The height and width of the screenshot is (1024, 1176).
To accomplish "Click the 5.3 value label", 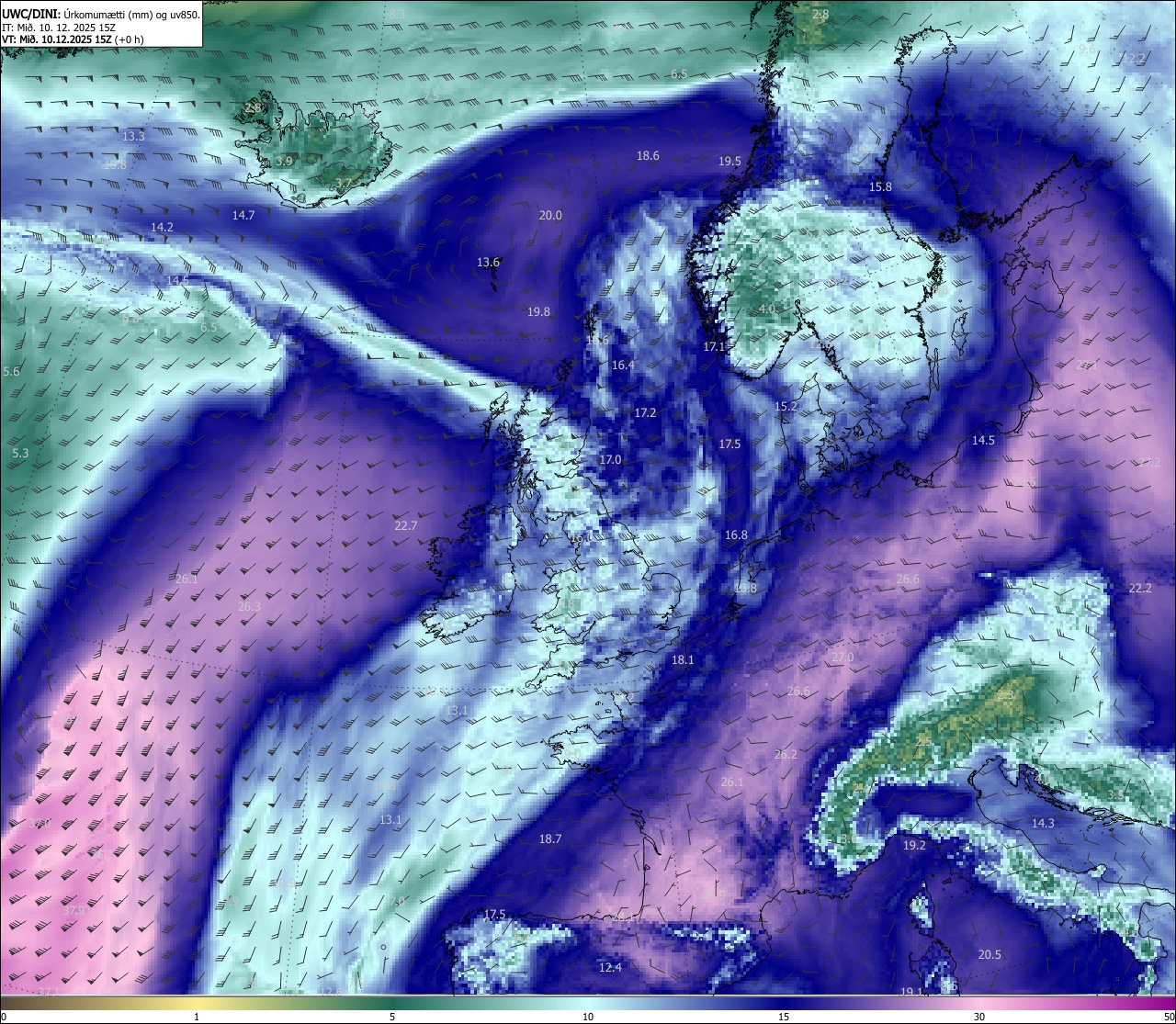I will point(20,454).
